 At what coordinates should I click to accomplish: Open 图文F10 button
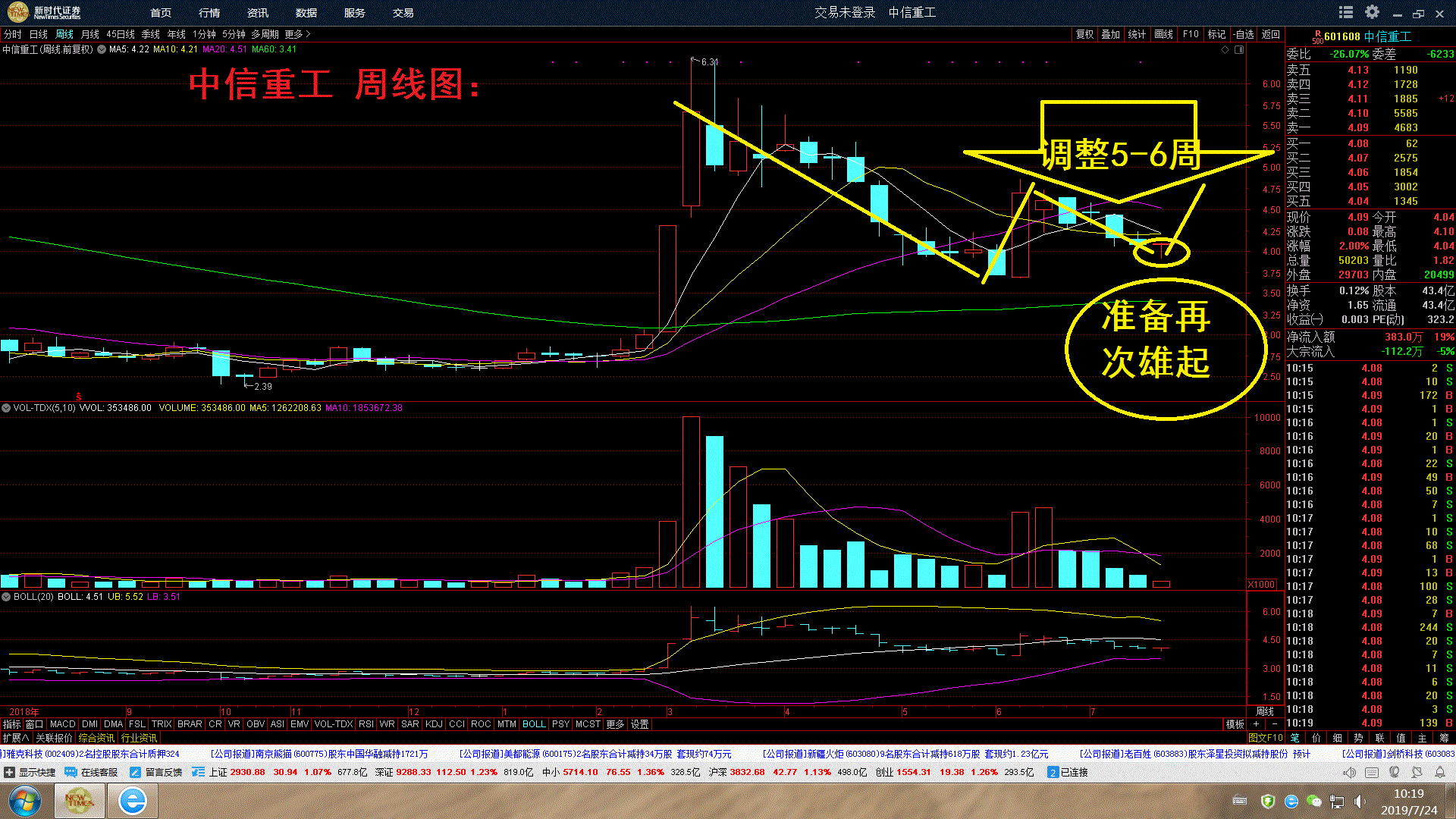1266,737
